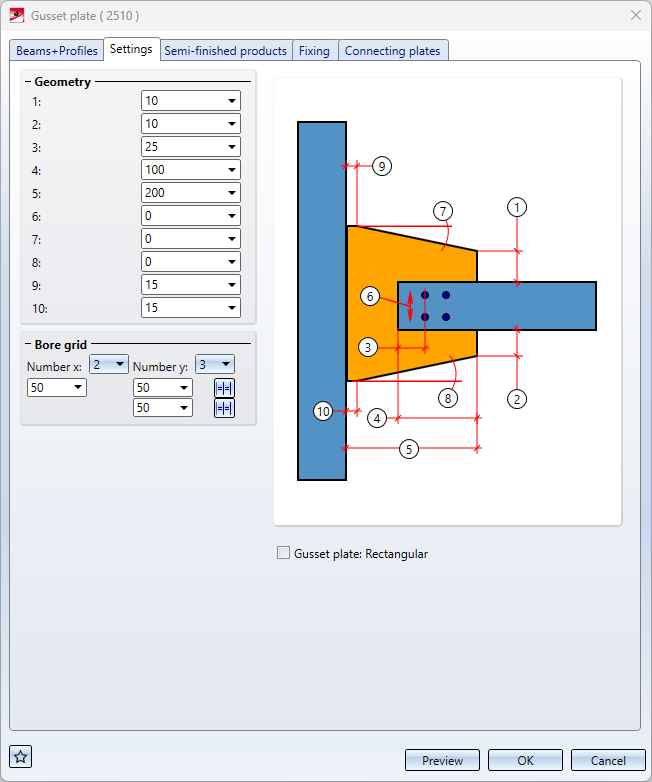
Task: Click the favorites star icon
Action: coord(20,757)
